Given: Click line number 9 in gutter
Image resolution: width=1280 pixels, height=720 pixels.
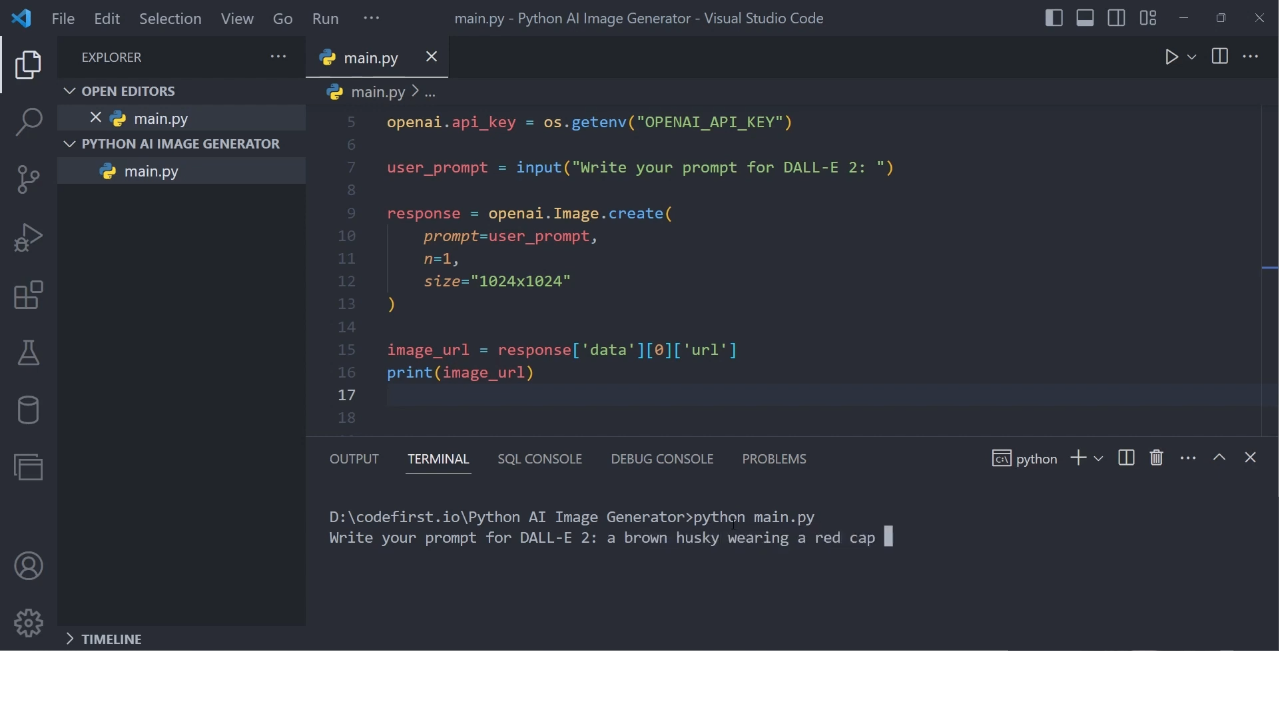Looking at the screenshot, I should (x=351, y=213).
